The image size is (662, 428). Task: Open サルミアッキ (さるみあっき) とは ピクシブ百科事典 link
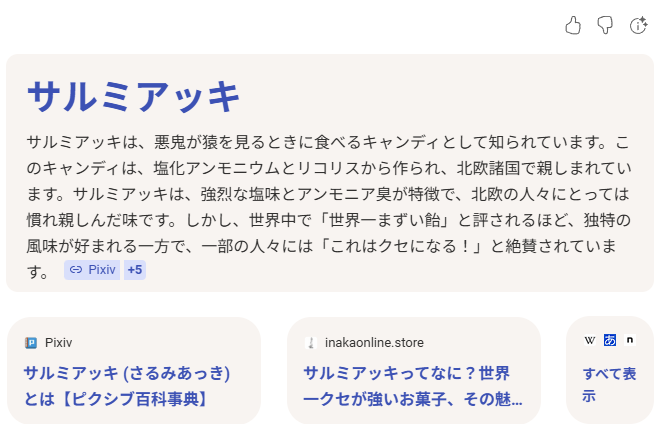point(128,386)
